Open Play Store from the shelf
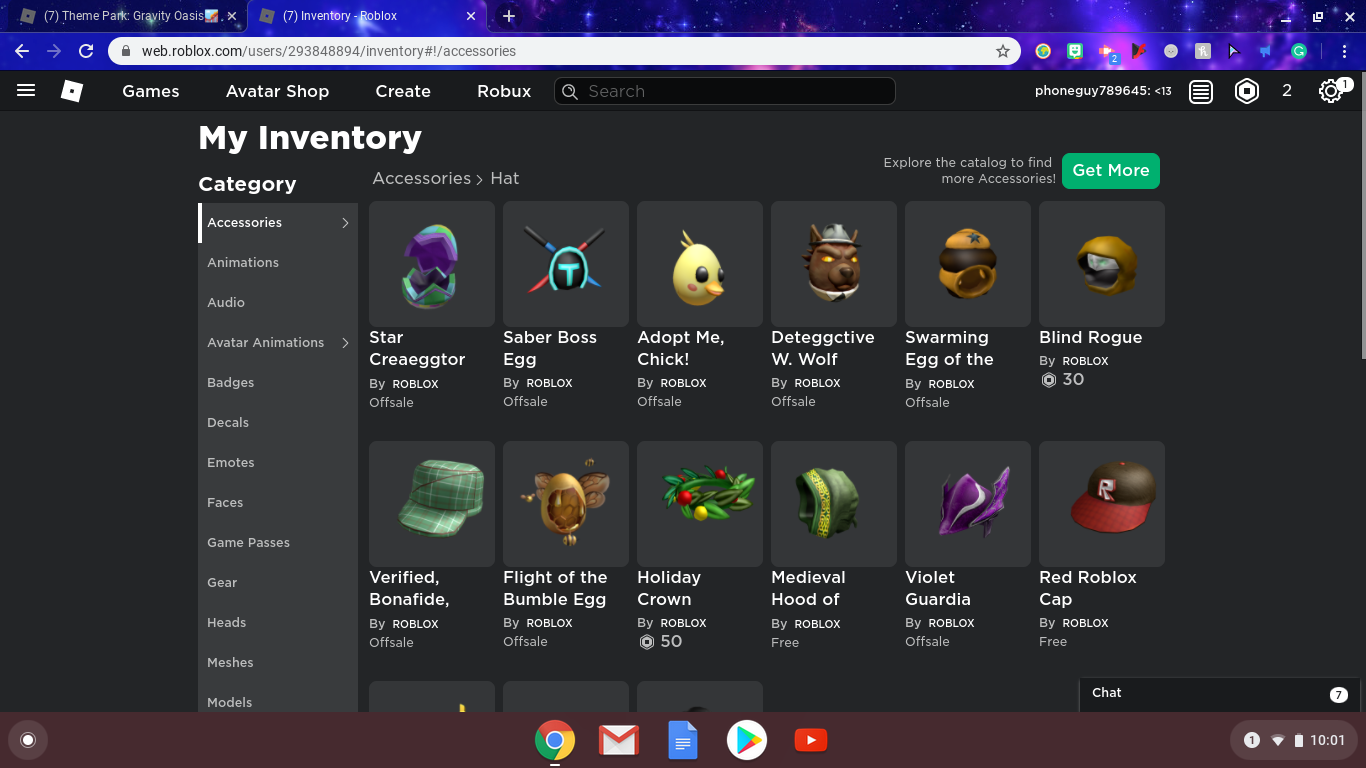1366x768 pixels. pos(747,740)
